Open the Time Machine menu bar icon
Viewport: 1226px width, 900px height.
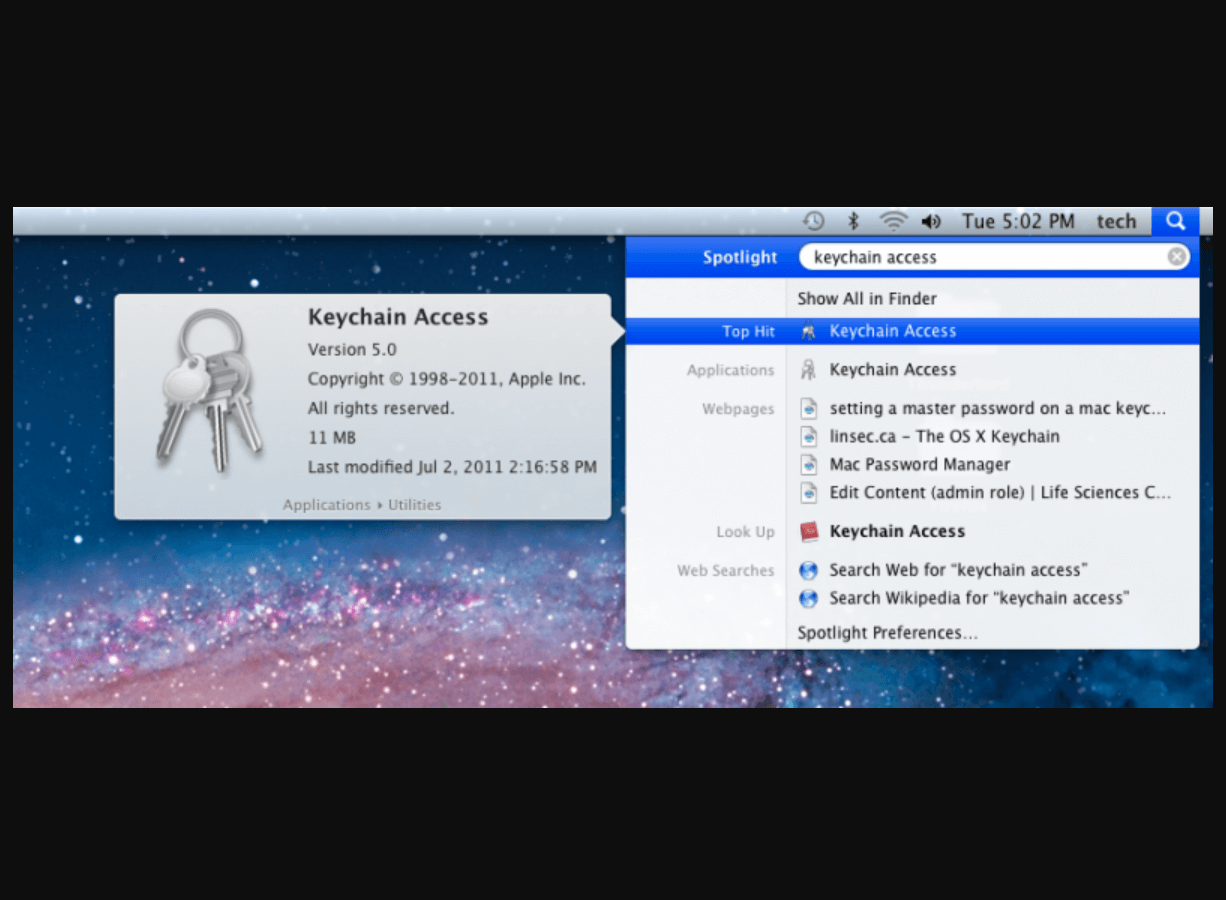(x=814, y=221)
